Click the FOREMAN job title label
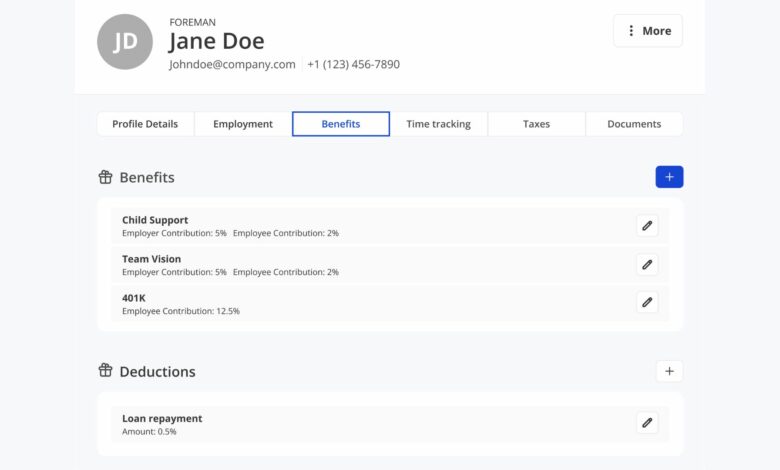The height and width of the screenshot is (470, 780). click(193, 22)
